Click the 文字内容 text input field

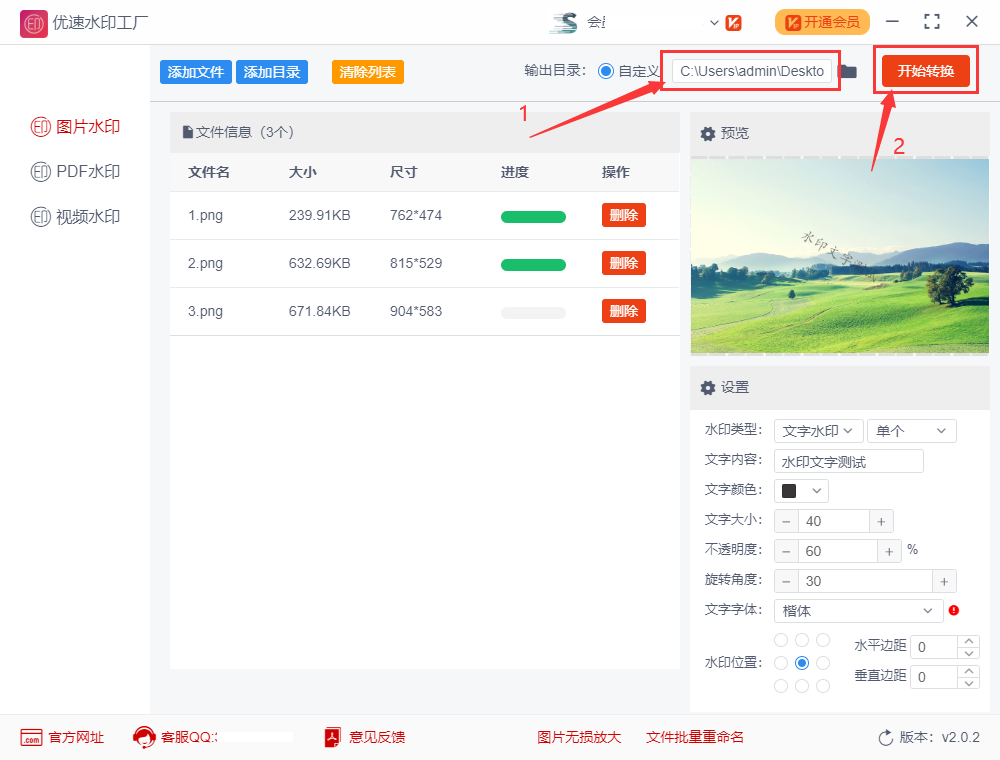pyautogui.click(x=848, y=461)
